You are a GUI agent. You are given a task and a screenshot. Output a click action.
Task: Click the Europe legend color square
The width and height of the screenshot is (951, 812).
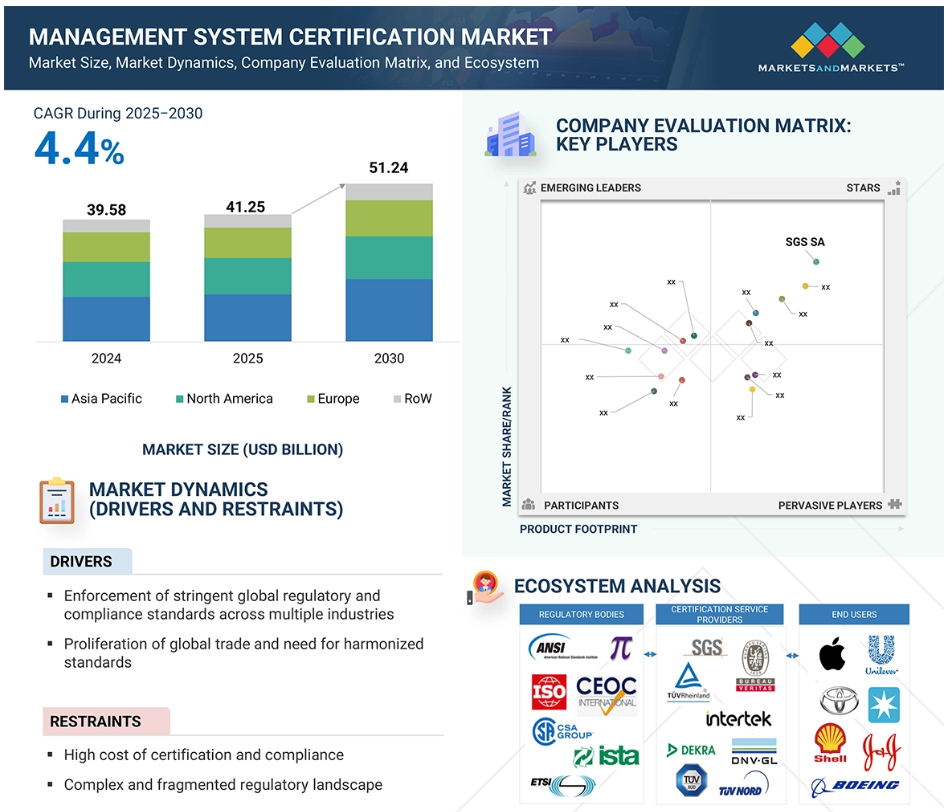pos(311,399)
